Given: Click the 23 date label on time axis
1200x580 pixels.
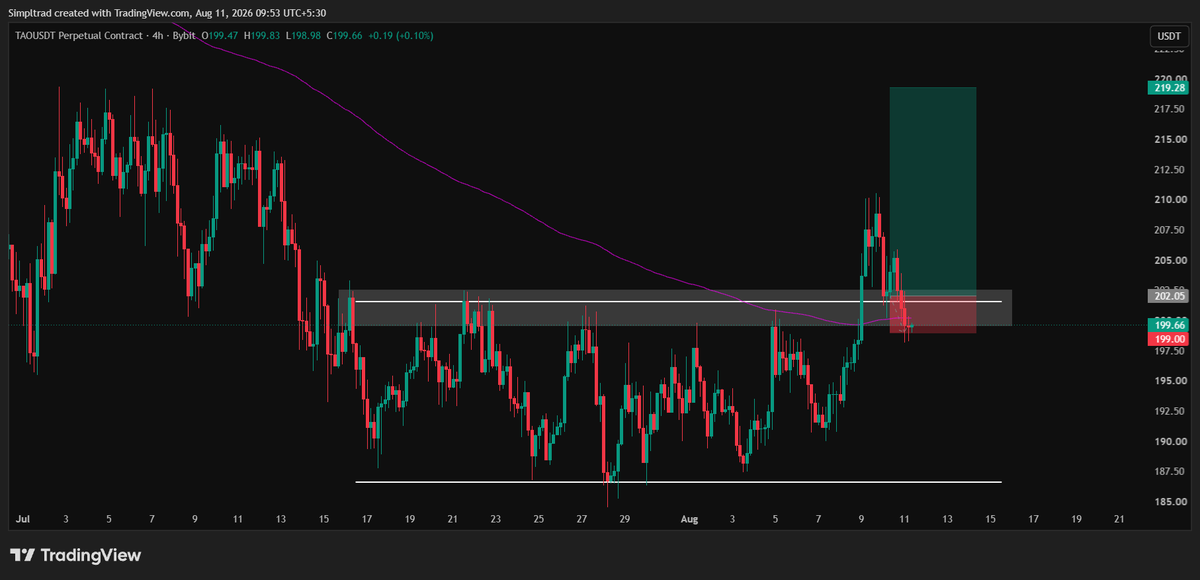Looking at the screenshot, I should point(496,520).
